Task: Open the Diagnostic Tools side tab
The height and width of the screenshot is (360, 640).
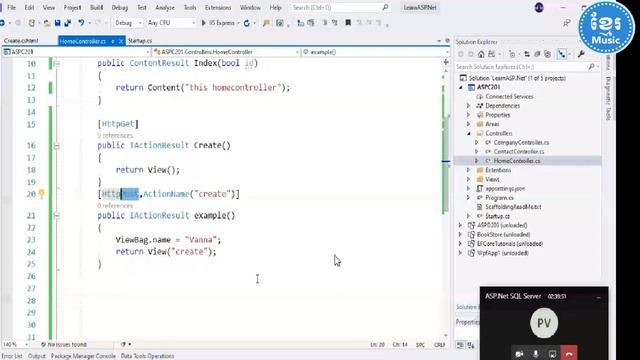Action: [608, 98]
